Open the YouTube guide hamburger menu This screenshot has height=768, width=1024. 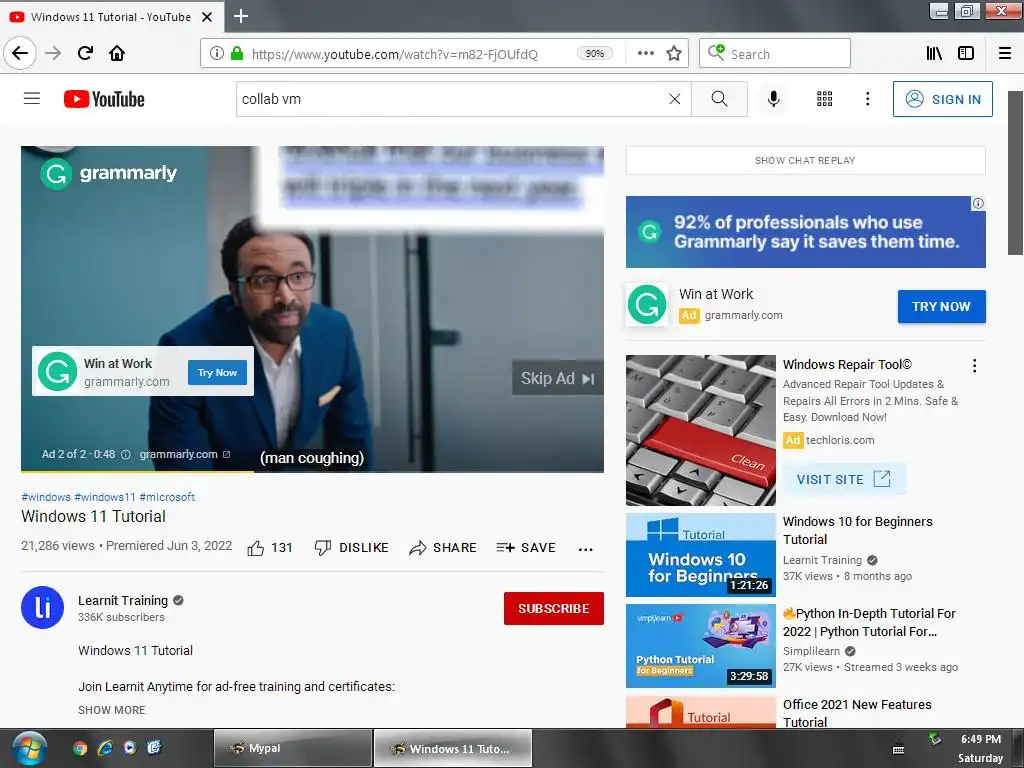32,99
